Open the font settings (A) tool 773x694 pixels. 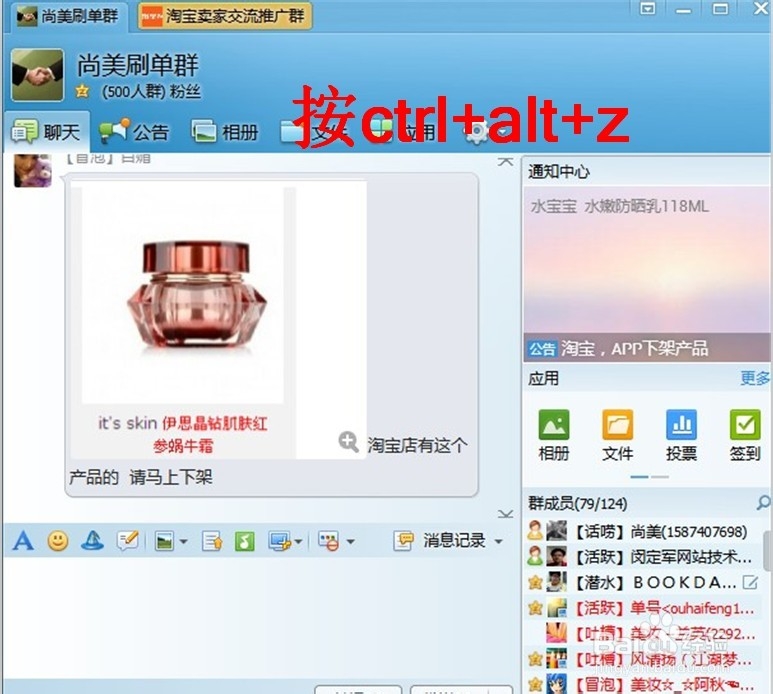click(23, 541)
